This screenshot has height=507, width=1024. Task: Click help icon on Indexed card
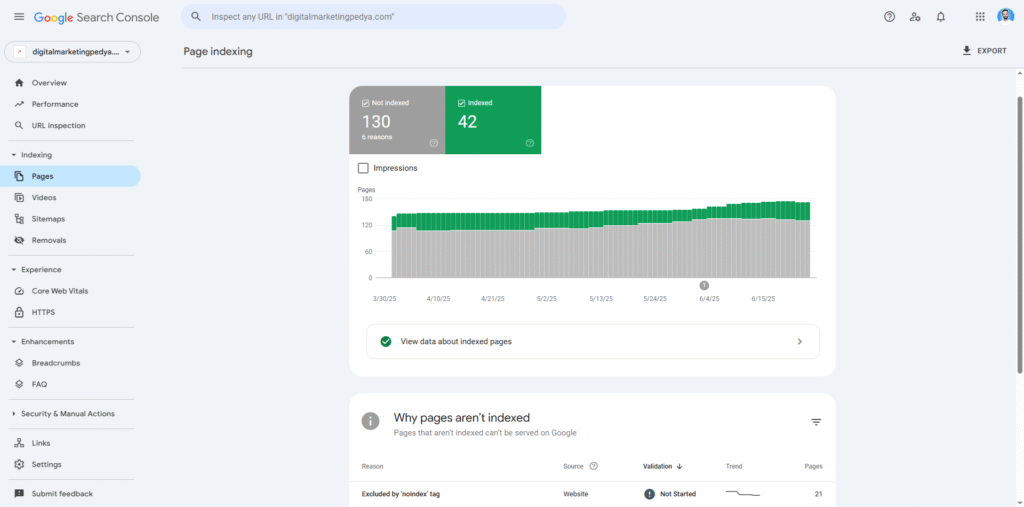(x=530, y=143)
